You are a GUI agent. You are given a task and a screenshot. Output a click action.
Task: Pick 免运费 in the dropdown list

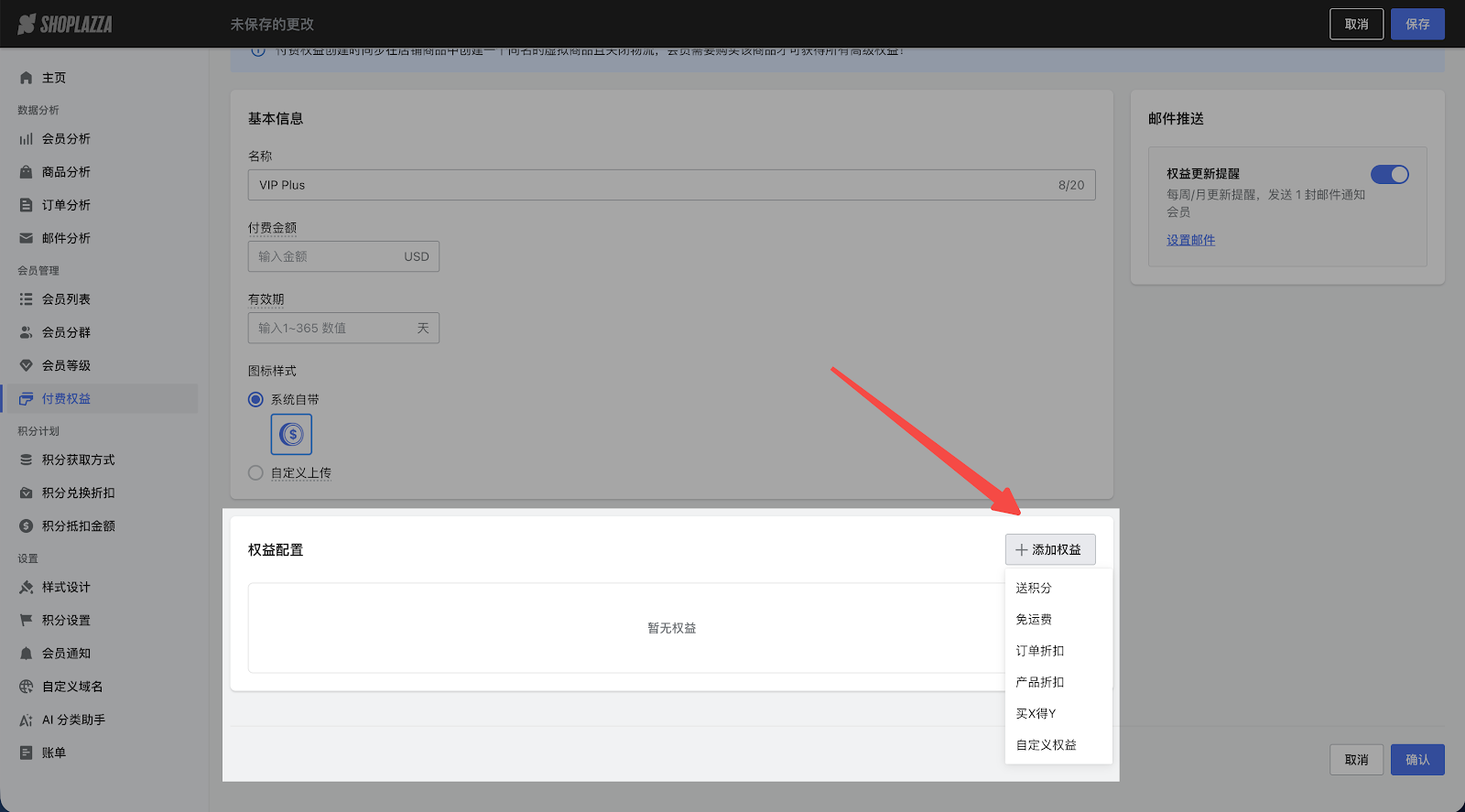pos(1034,620)
